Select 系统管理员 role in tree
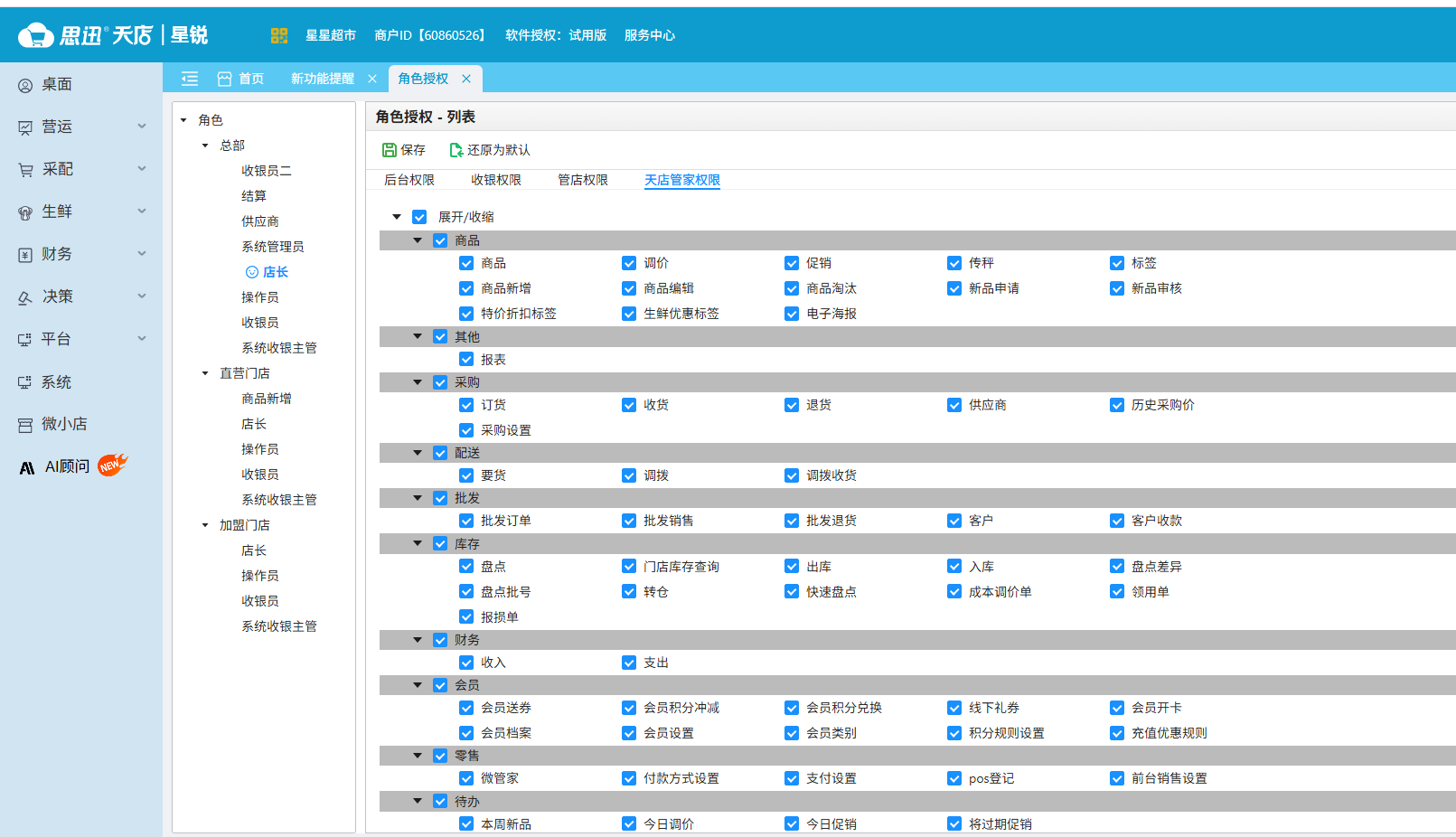1456x837 pixels. 272,247
